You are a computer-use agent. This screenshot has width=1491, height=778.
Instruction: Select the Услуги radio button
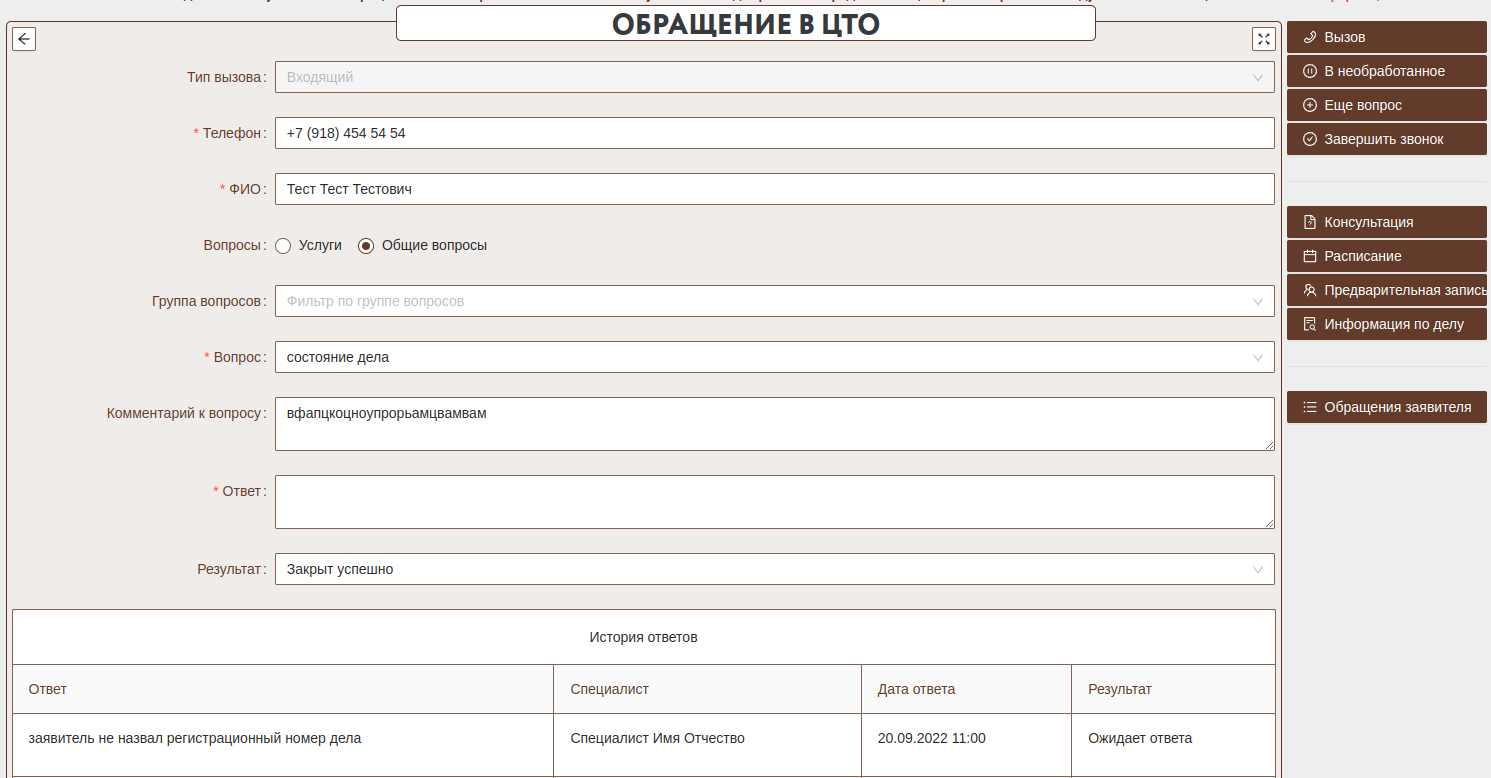click(283, 245)
